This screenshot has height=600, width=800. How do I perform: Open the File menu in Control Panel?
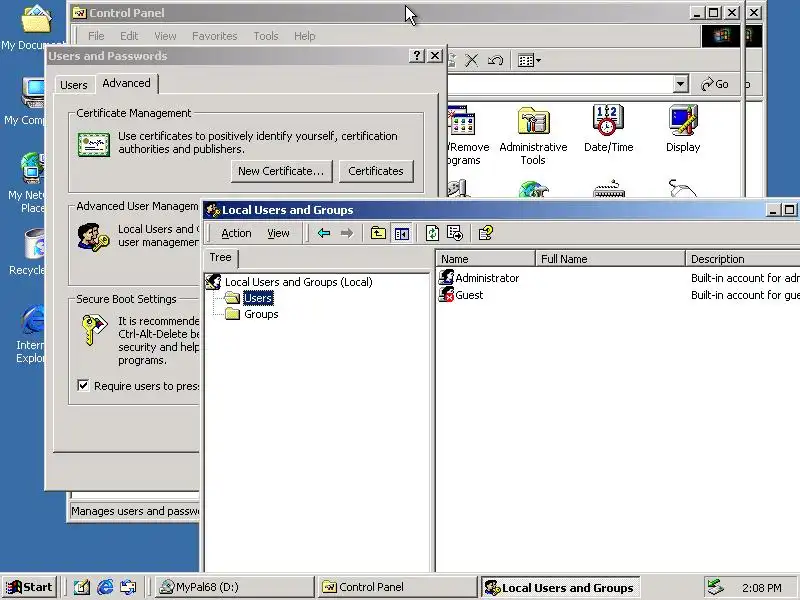(x=96, y=36)
